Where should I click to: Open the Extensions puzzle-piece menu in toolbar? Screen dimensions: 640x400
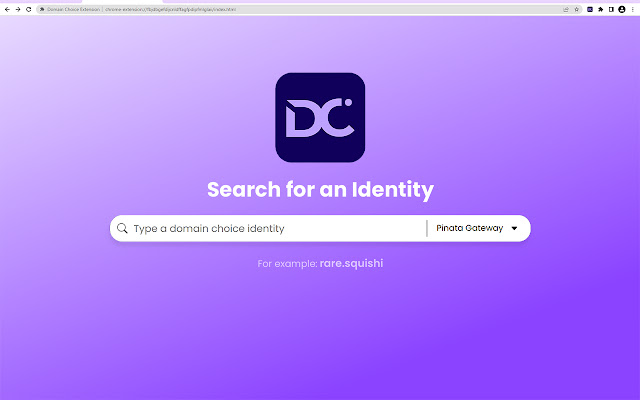click(600, 9)
